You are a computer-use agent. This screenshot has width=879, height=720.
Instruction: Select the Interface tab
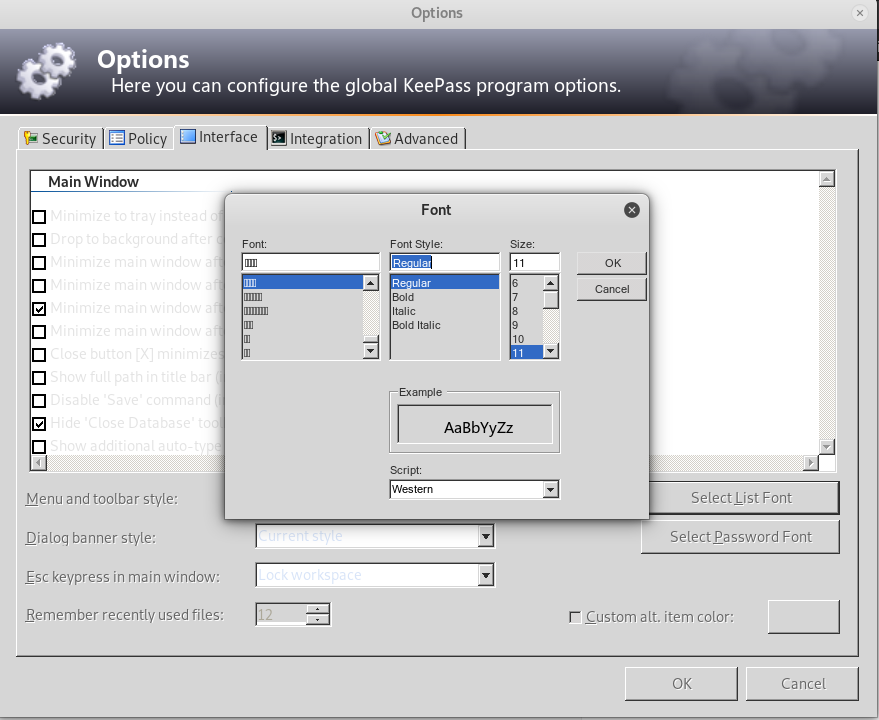(x=220, y=137)
